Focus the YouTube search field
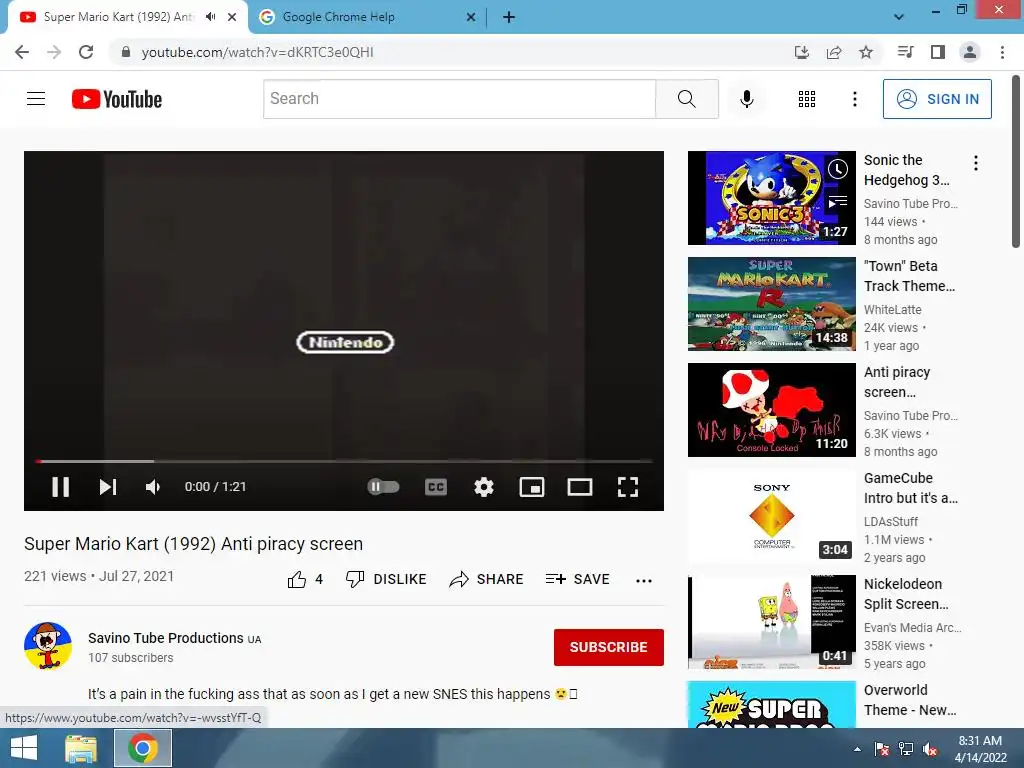1024x768 pixels. click(459, 99)
